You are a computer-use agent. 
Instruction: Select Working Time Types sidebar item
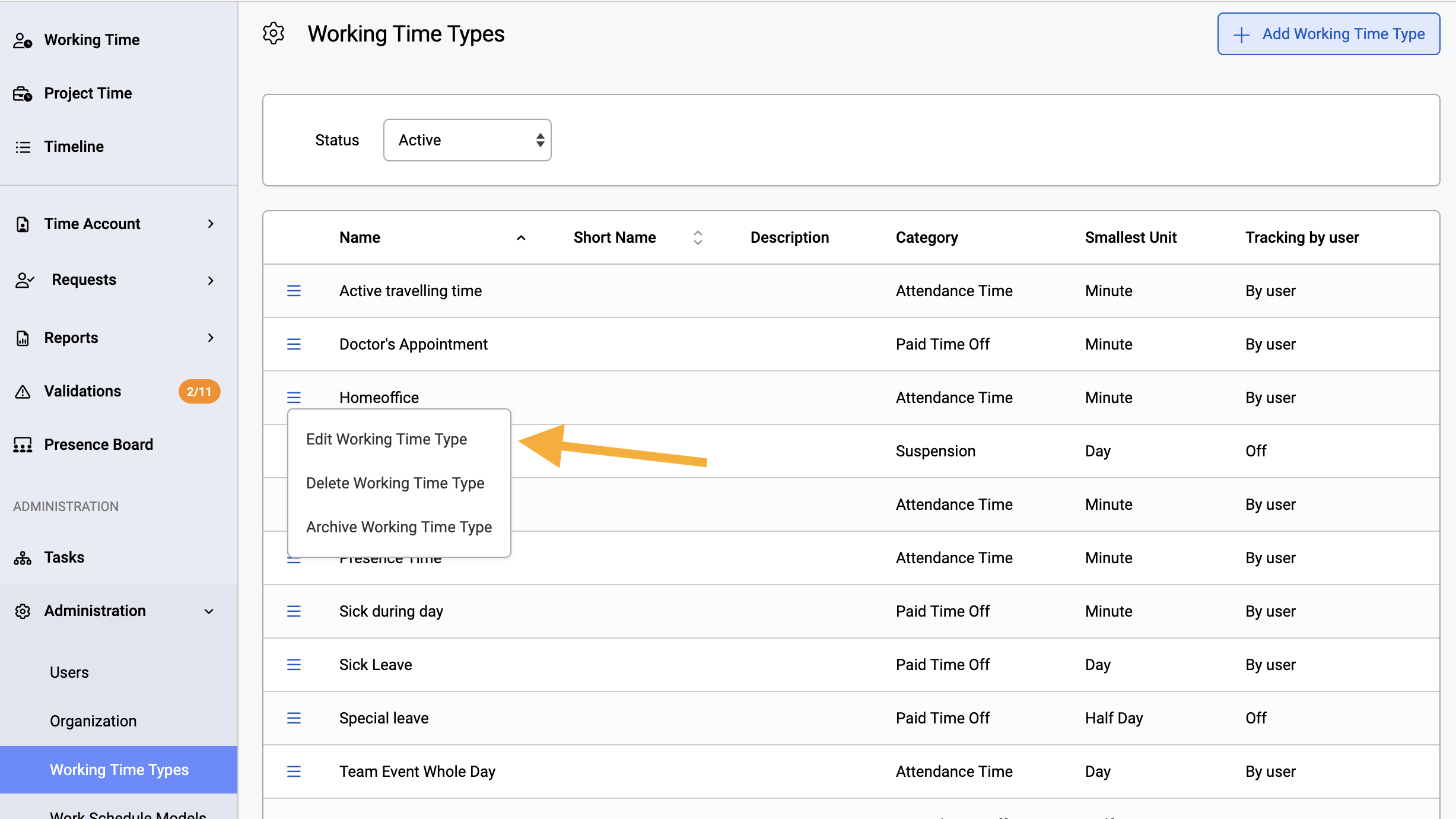[119, 770]
